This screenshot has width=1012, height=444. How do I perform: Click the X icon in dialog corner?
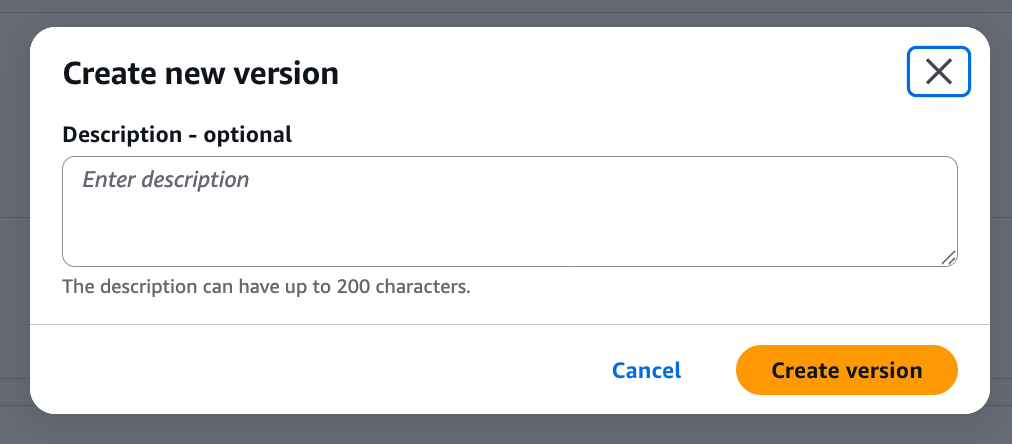[938, 72]
